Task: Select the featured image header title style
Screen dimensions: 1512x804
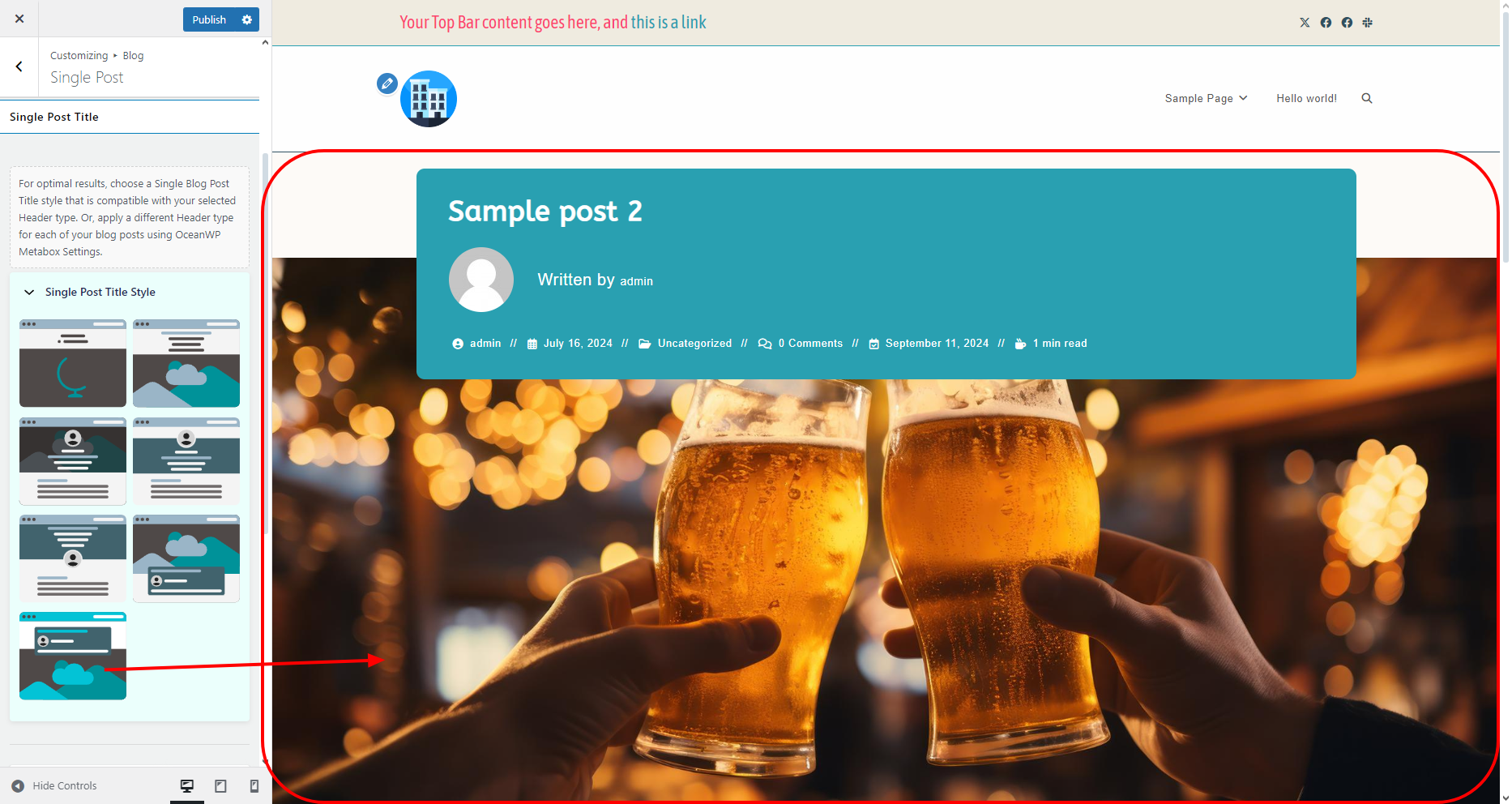Action: [186, 363]
